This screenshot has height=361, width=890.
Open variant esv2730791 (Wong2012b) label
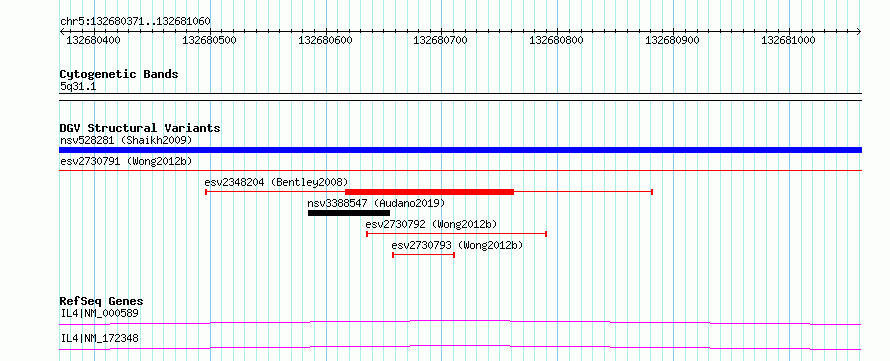pyautogui.click(x=126, y=161)
